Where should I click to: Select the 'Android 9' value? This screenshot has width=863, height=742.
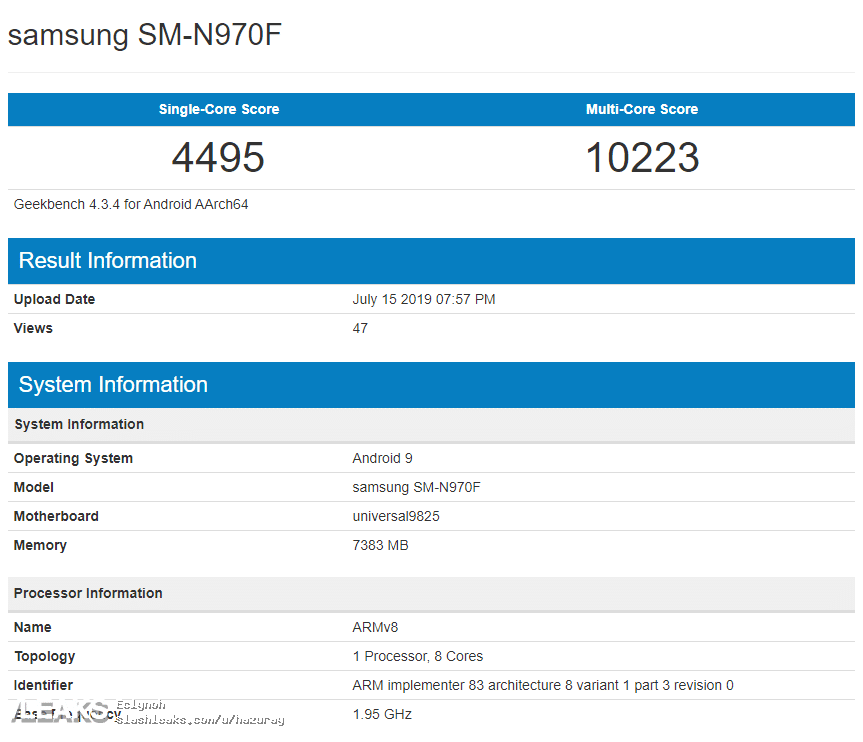coord(383,458)
